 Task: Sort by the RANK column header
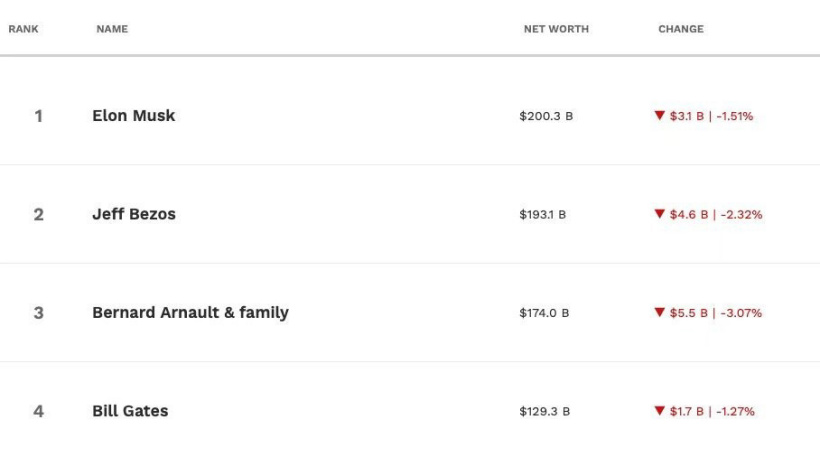click(x=24, y=29)
